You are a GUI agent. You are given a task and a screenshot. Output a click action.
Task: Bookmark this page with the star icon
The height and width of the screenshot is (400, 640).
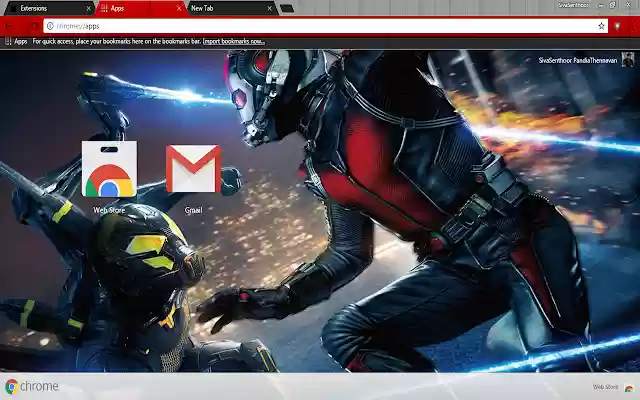coord(601,26)
